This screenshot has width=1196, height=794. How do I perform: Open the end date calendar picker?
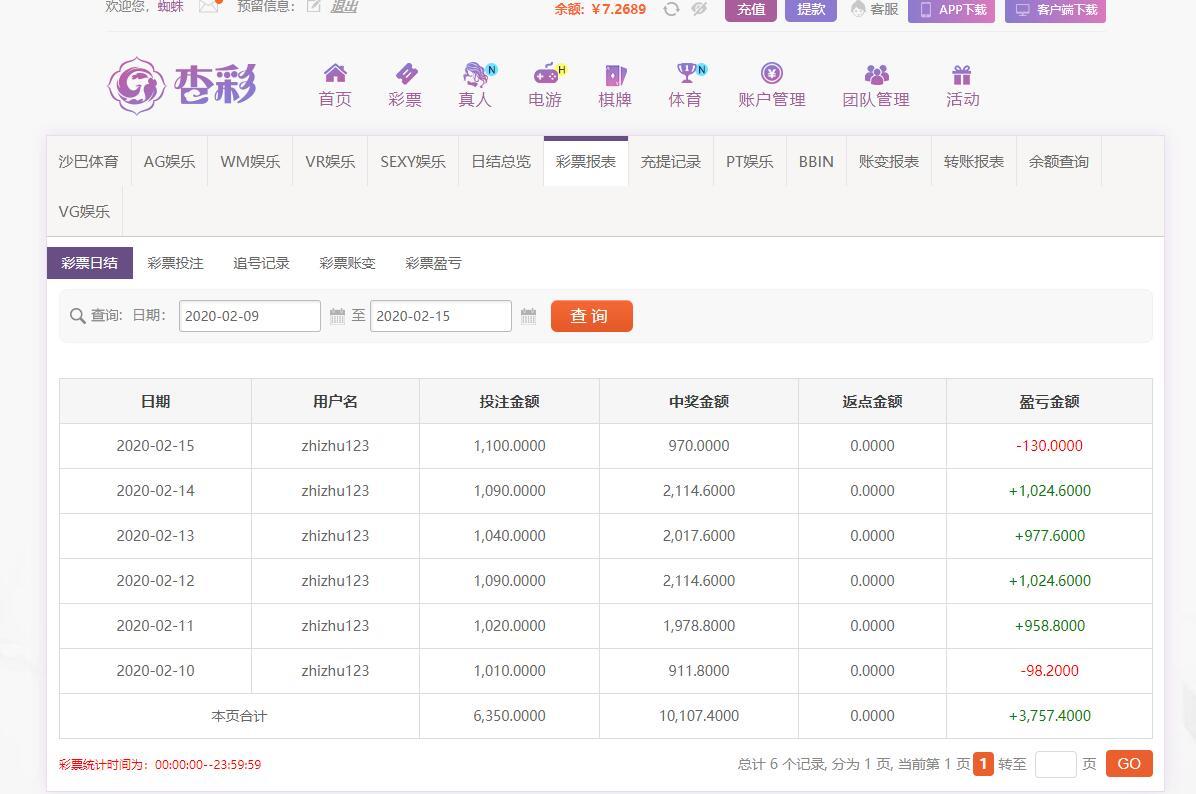529,316
